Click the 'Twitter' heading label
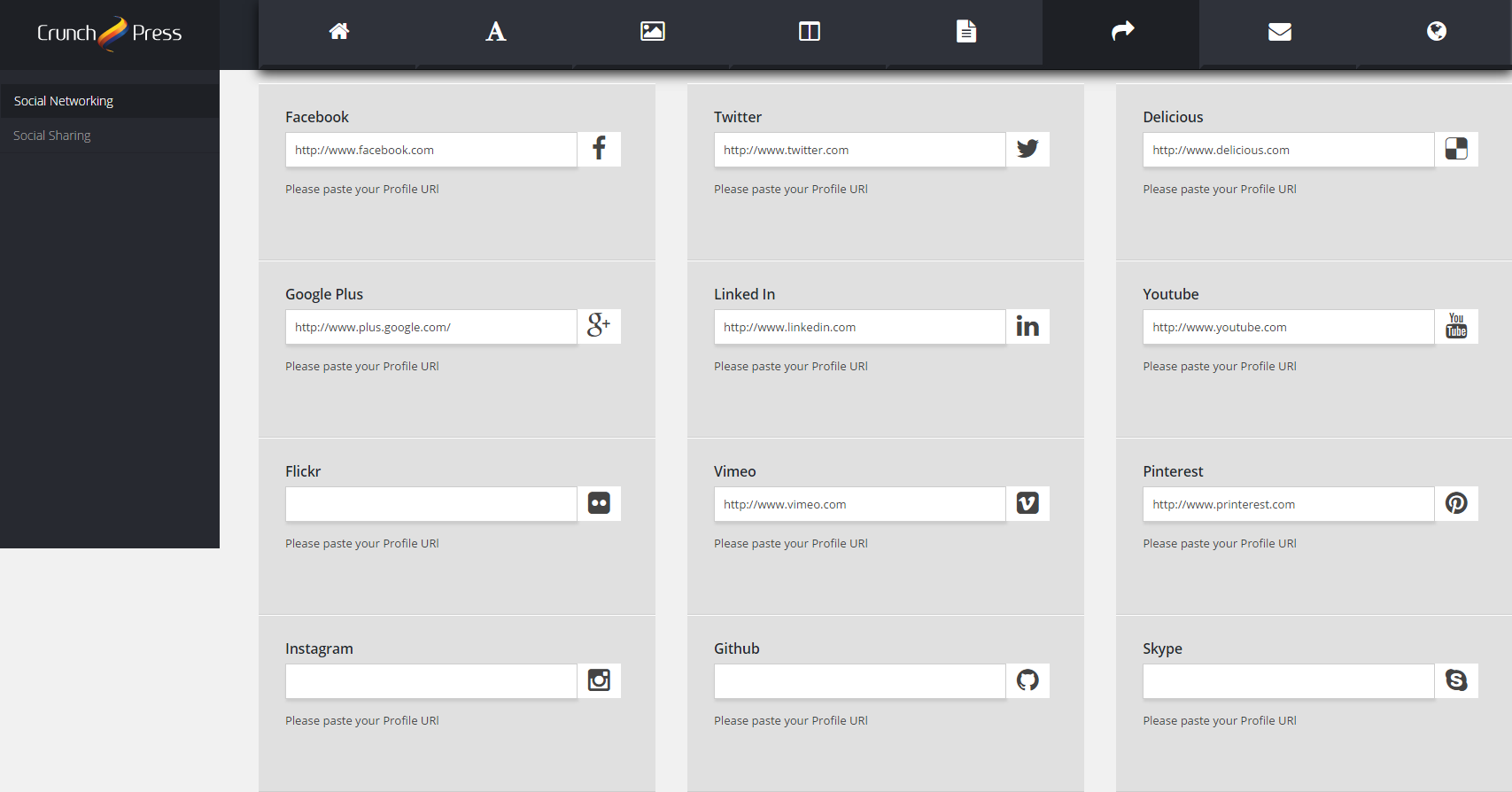1512x792 pixels. [x=738, y=117]
